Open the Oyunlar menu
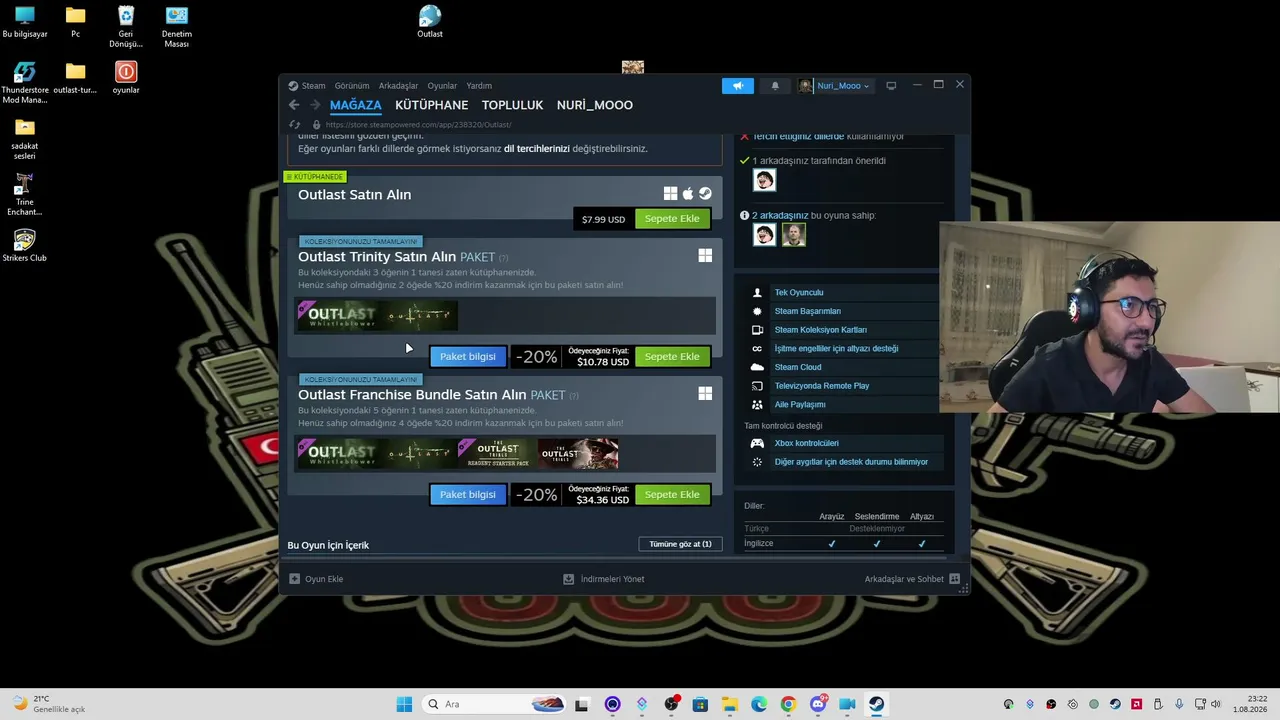 point(442,86)
